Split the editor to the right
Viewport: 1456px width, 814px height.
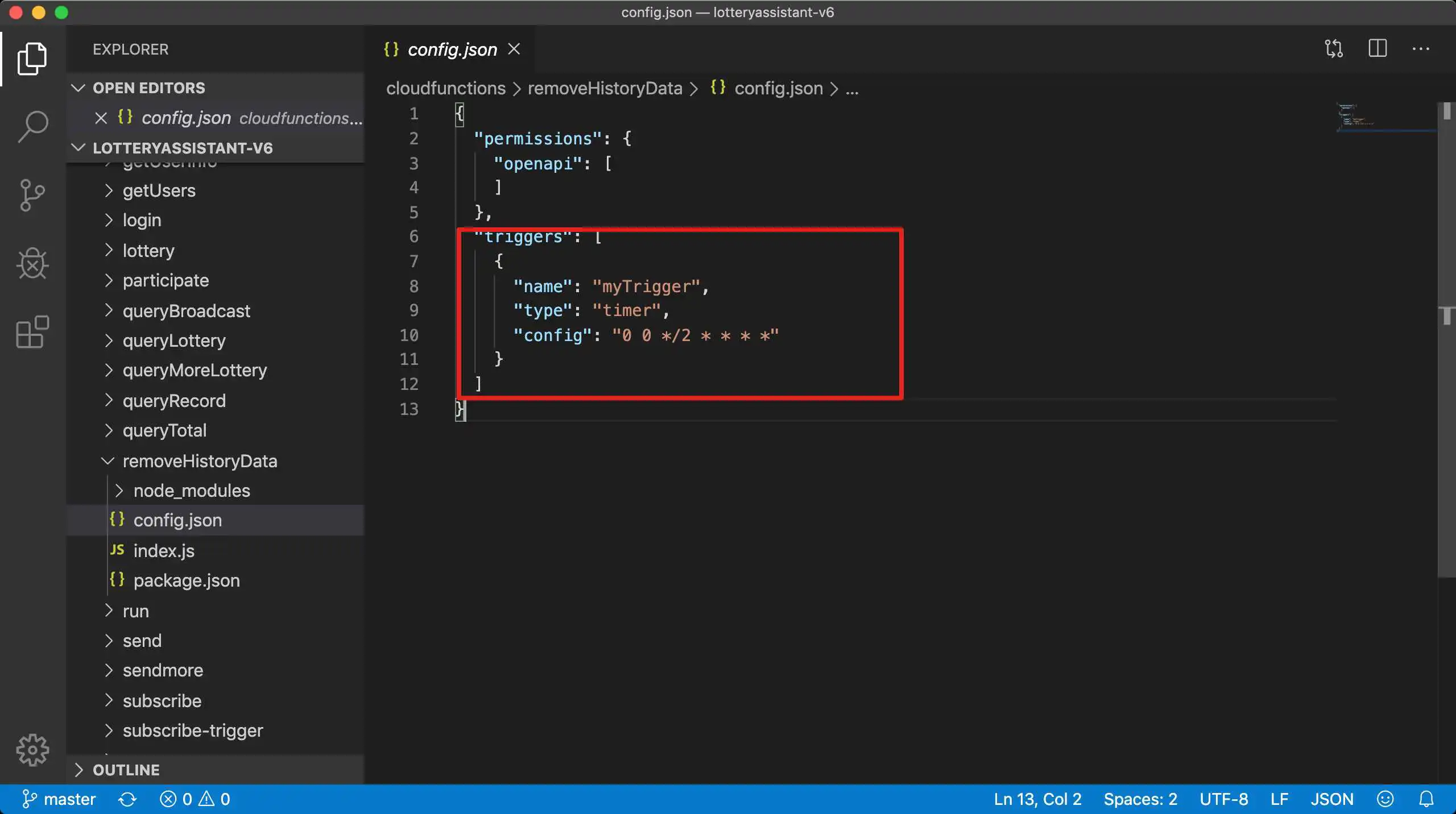click(x=1377, y=49)
